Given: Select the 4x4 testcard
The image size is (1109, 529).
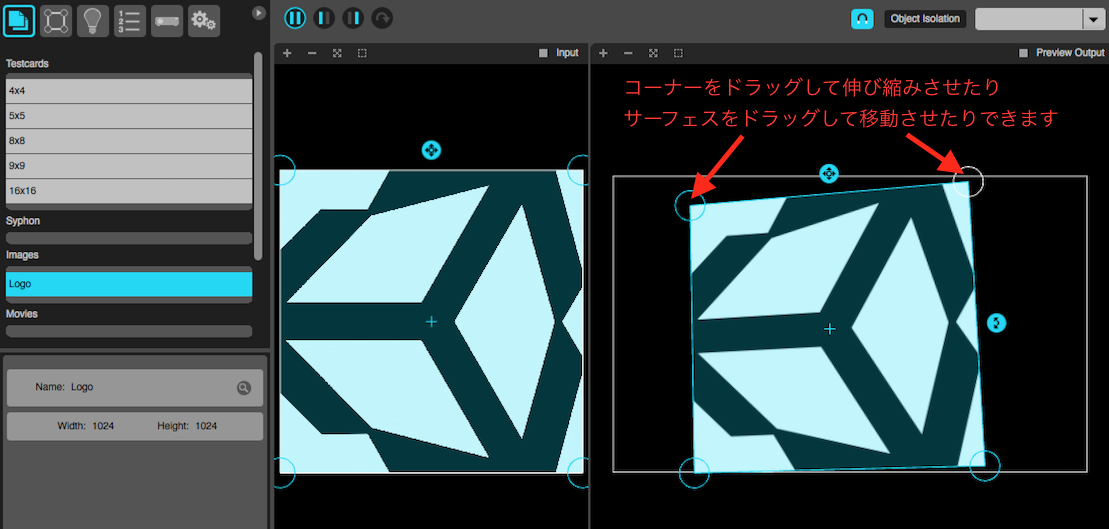Looking at the screenshot, I should [x=129, y=91].
